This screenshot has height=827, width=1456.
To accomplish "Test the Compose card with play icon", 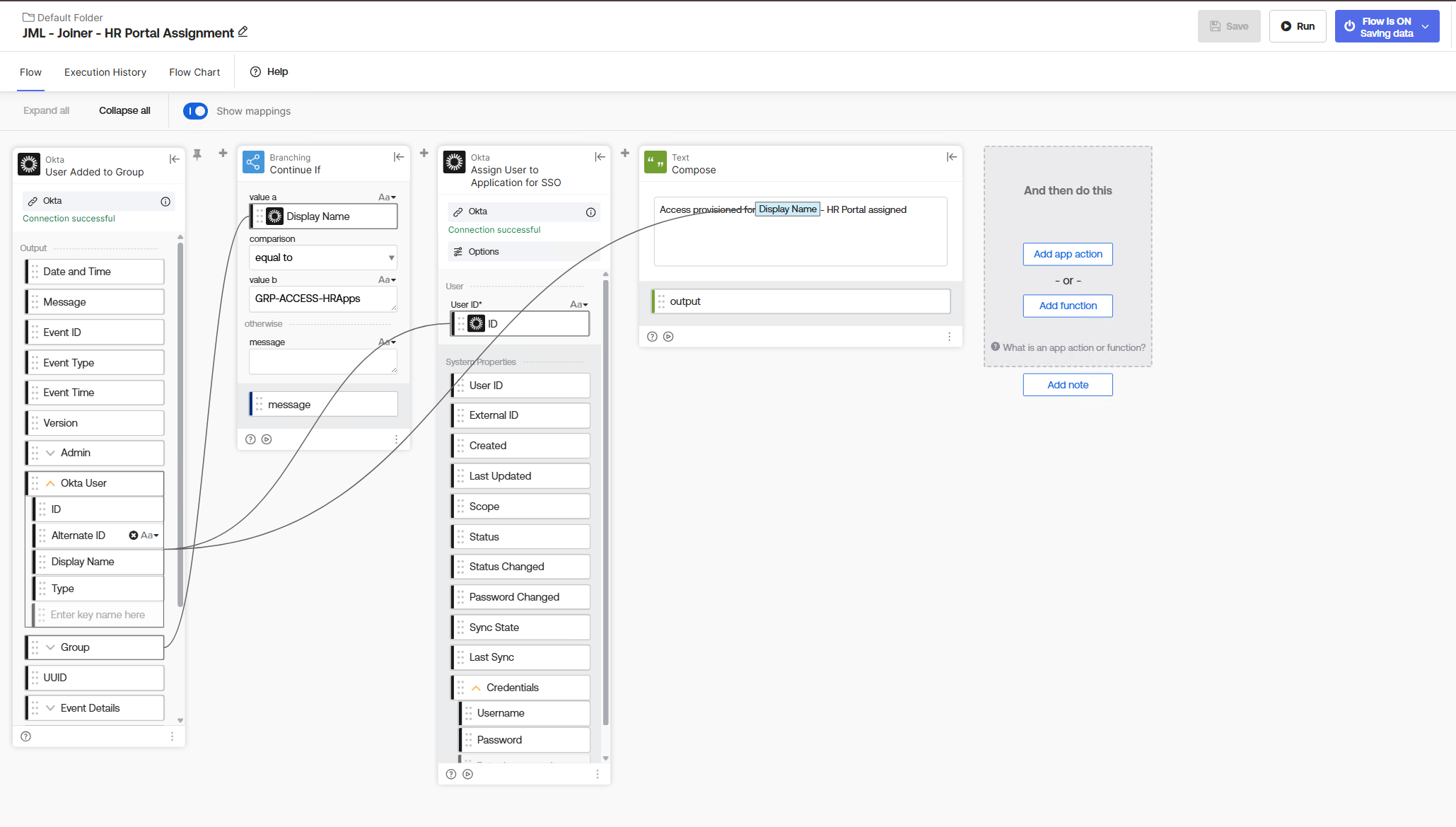I will [x=668, y=337].
